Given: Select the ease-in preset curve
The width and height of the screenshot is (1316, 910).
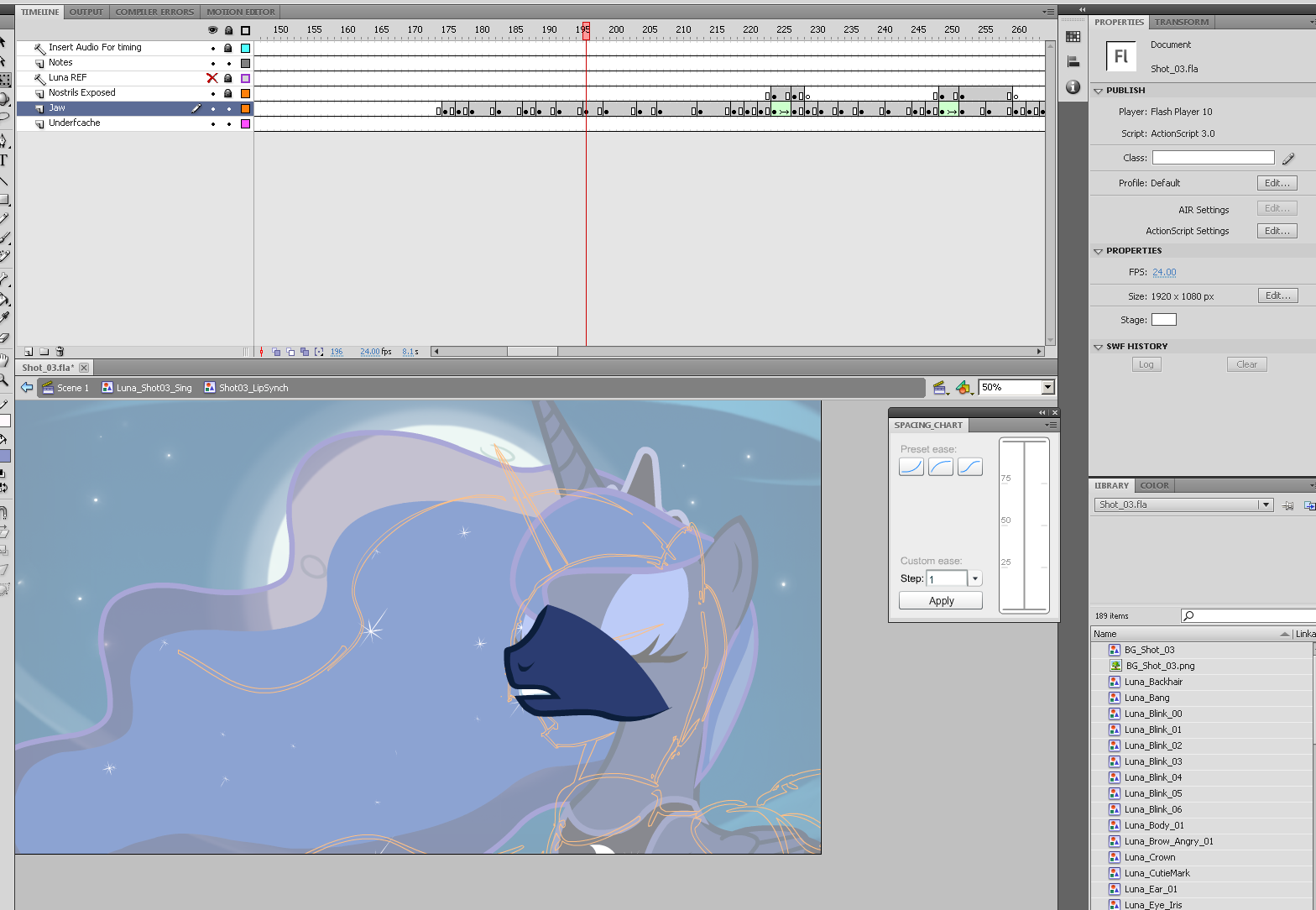Looking at the screenshot, I should [x=911, y=467].
